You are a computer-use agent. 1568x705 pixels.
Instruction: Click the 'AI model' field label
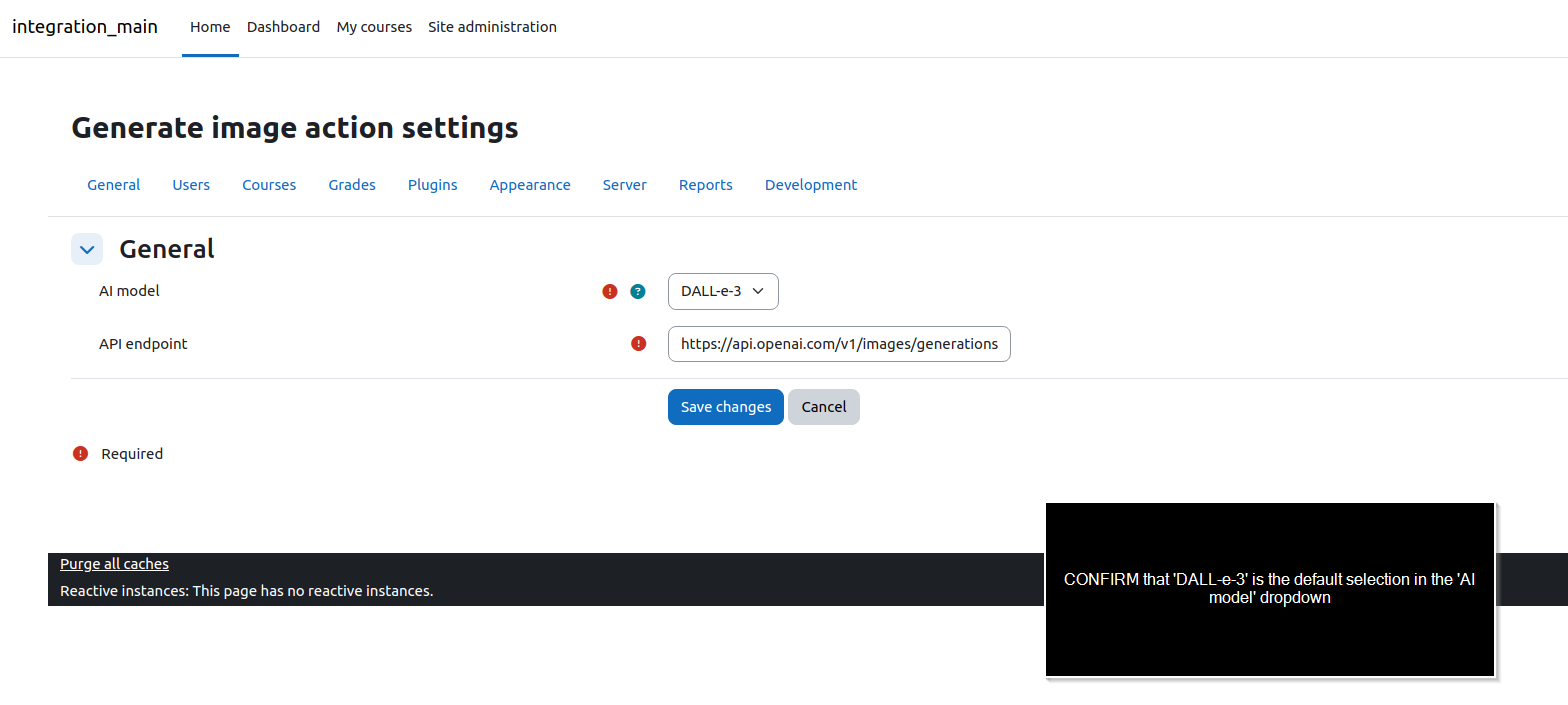pyautogui.click(x=129, y=291)
